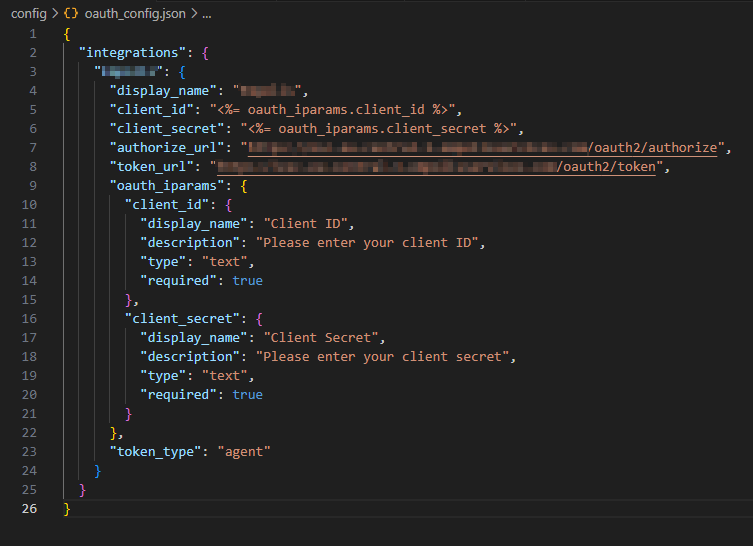
Task: Open the config folder breadcrumb
Action: coord(28,14)
